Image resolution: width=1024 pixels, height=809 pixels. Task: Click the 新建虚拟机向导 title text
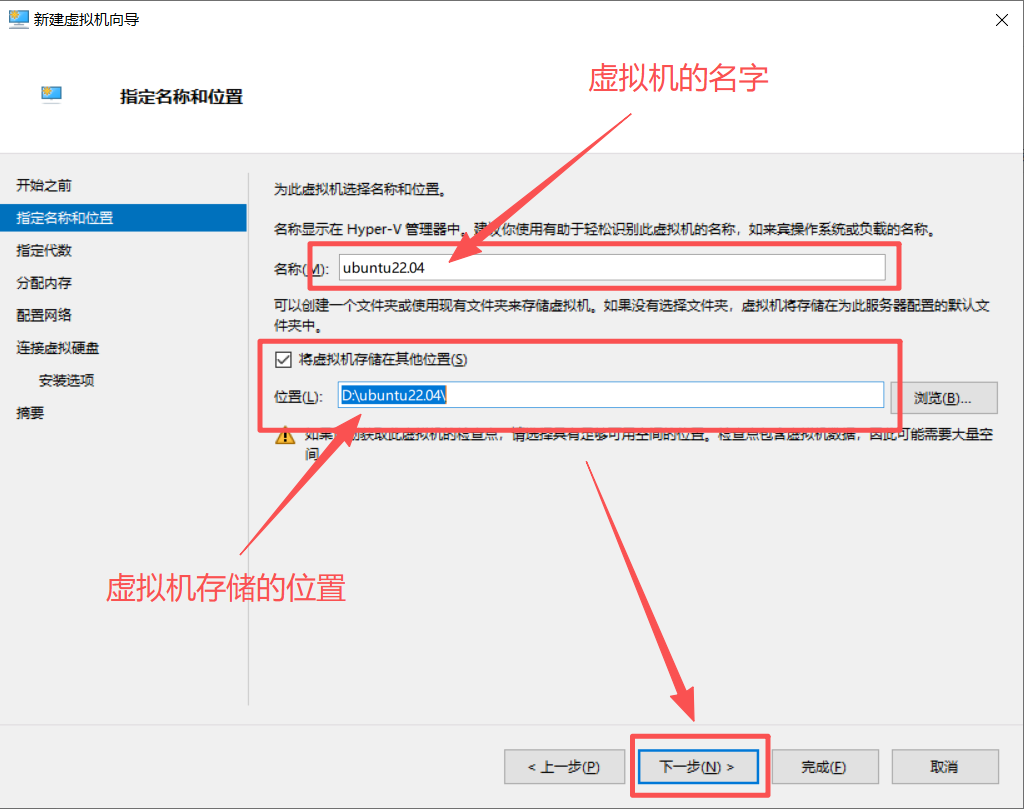[x=87, y=20]
